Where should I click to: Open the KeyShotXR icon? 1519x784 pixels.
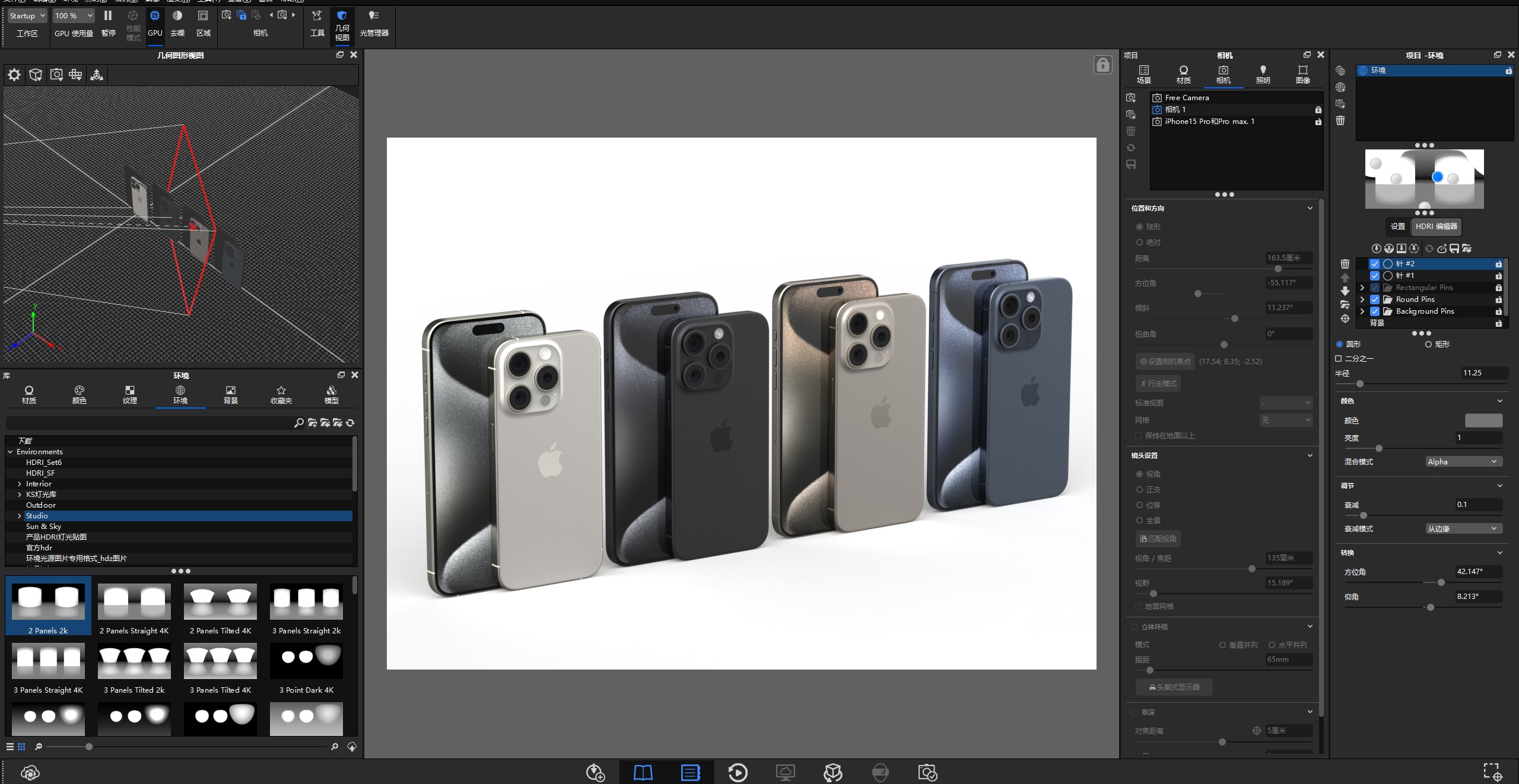click(x=832, y=772)
